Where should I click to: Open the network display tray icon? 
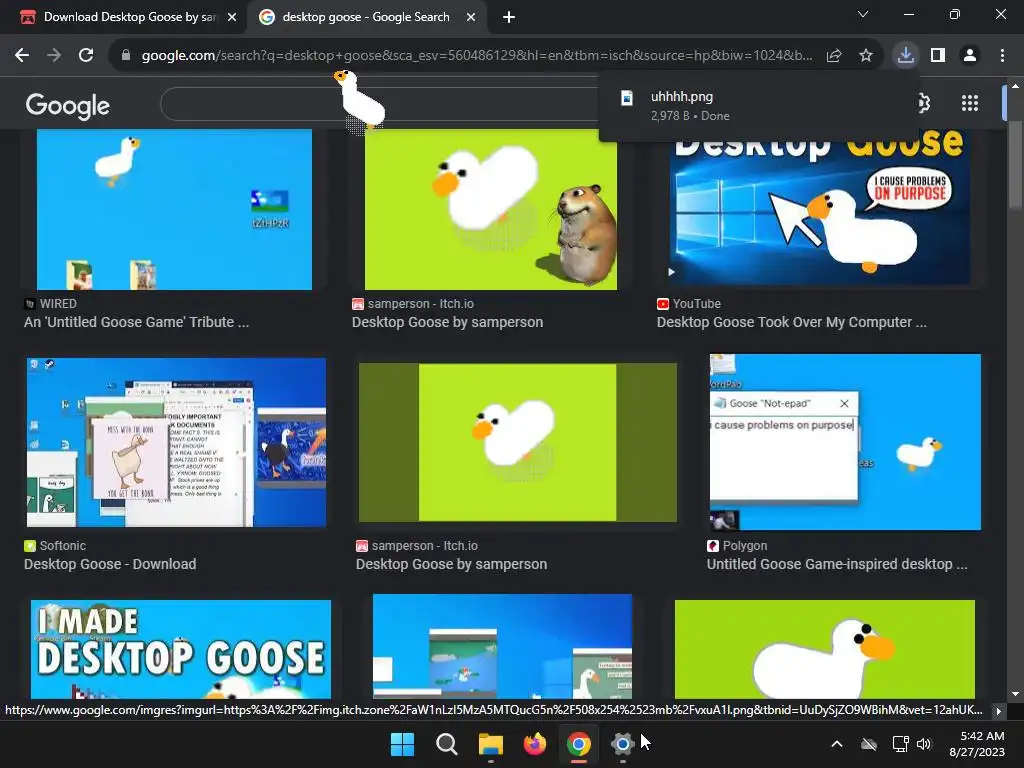click(x=901, y=744)
